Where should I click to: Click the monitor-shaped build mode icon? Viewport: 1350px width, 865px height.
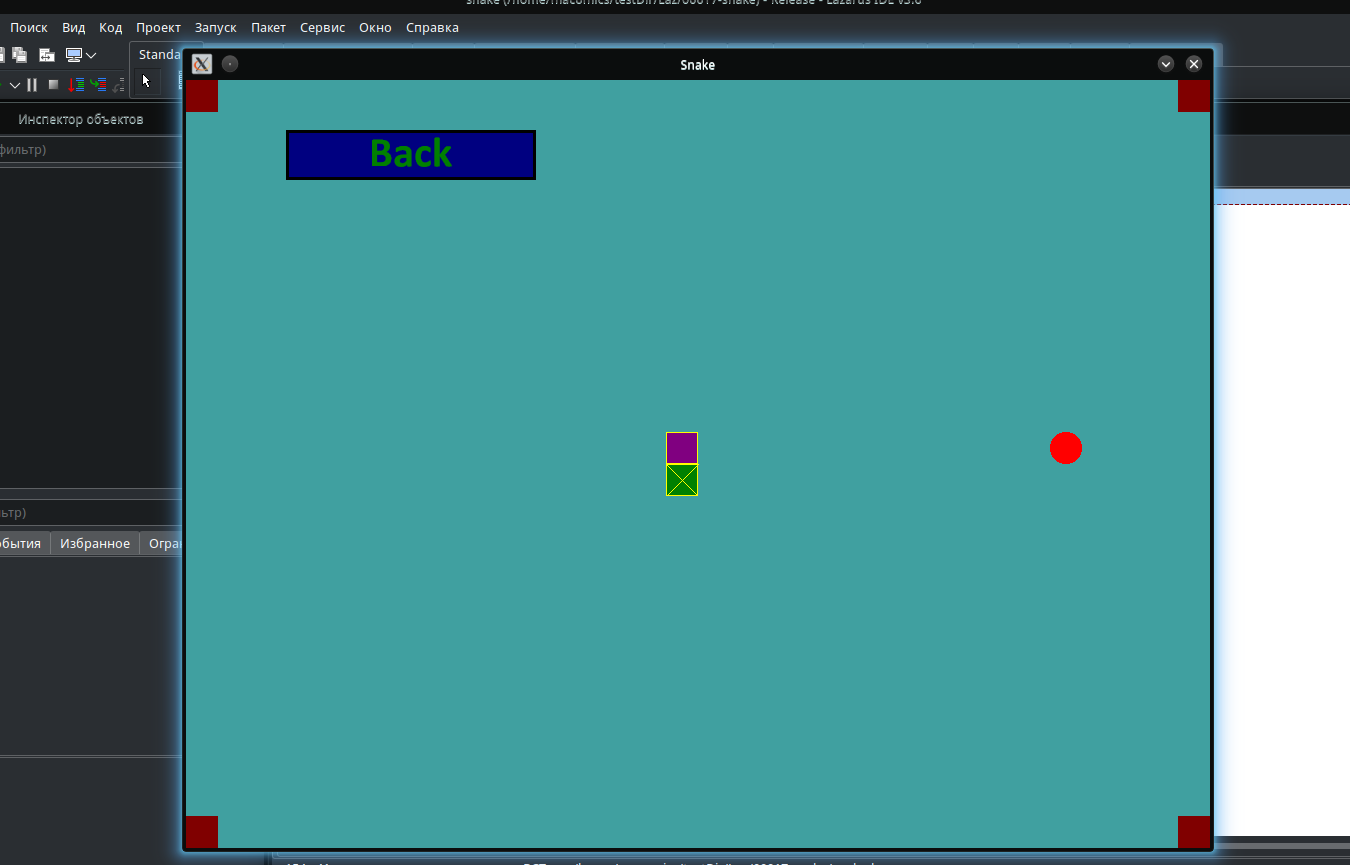pos(74,55)
